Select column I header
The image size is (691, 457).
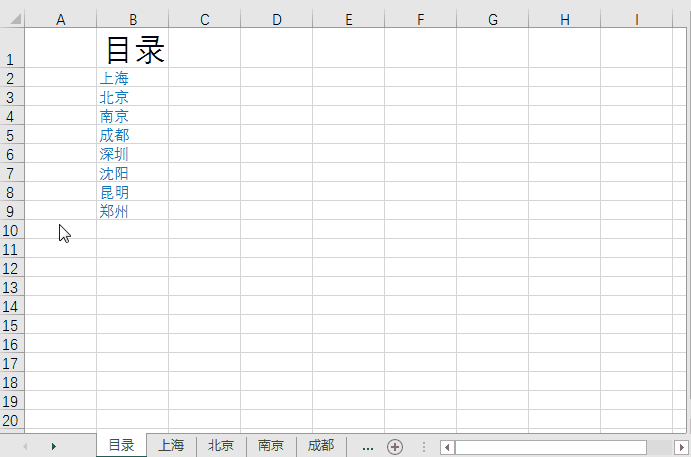[x=636, y=19]
